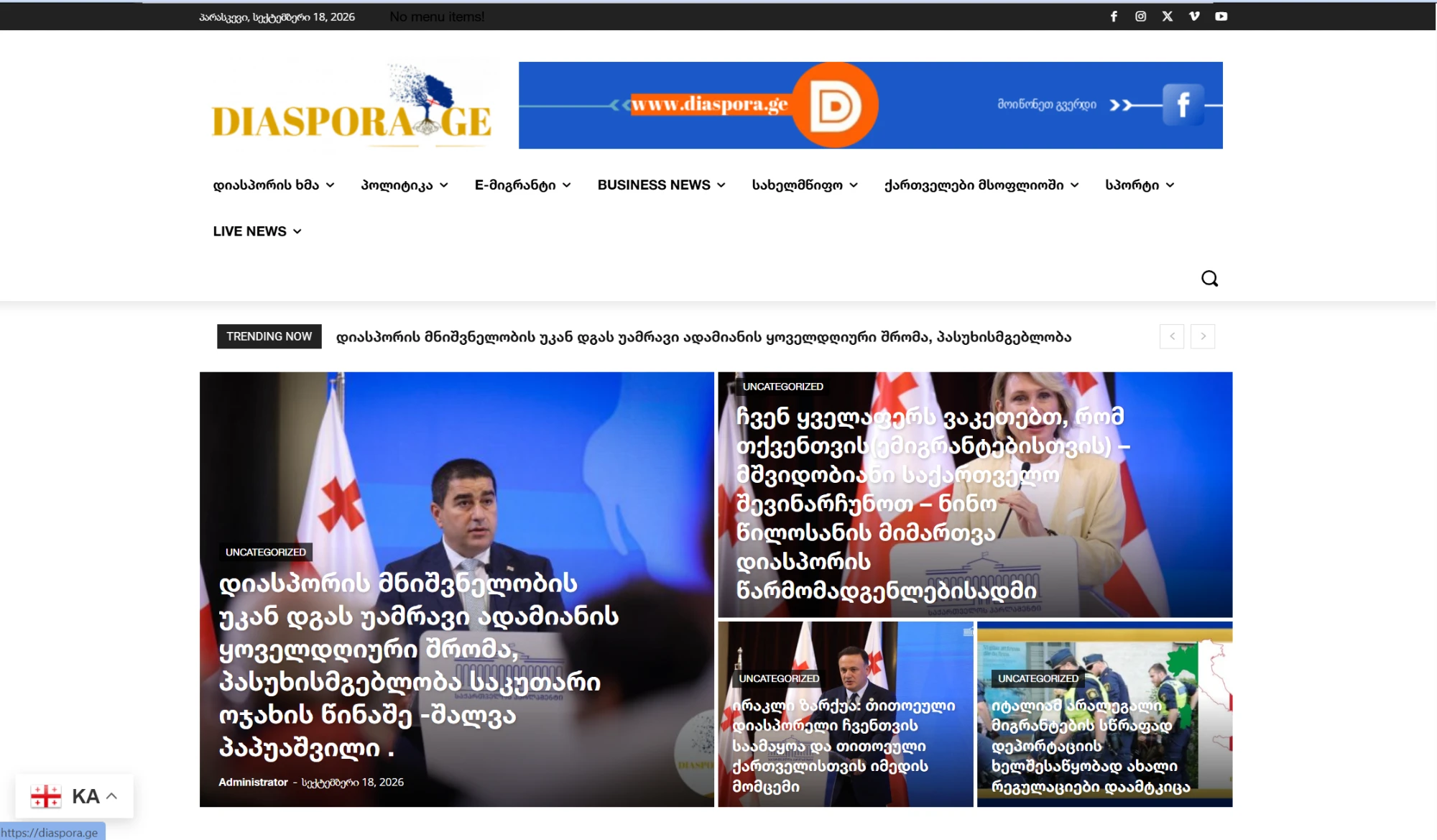Open იტალიამ არალეგალი მიგრანტების article headline
This screenshot has width=1437, height=840.
(1091, 746)
